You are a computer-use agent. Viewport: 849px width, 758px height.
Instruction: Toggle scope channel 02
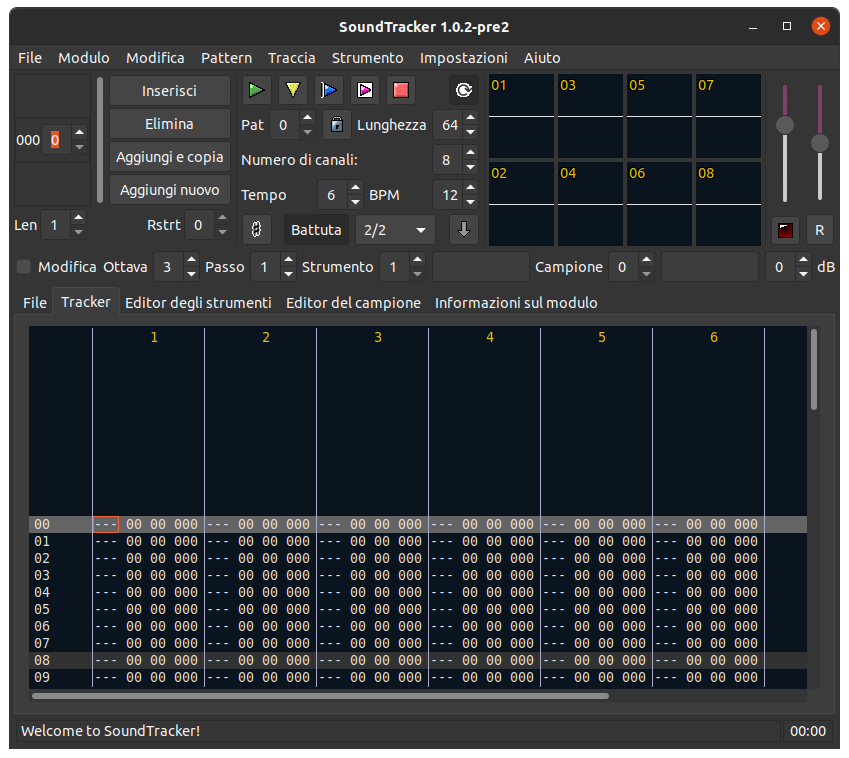[x=521, y=204]
